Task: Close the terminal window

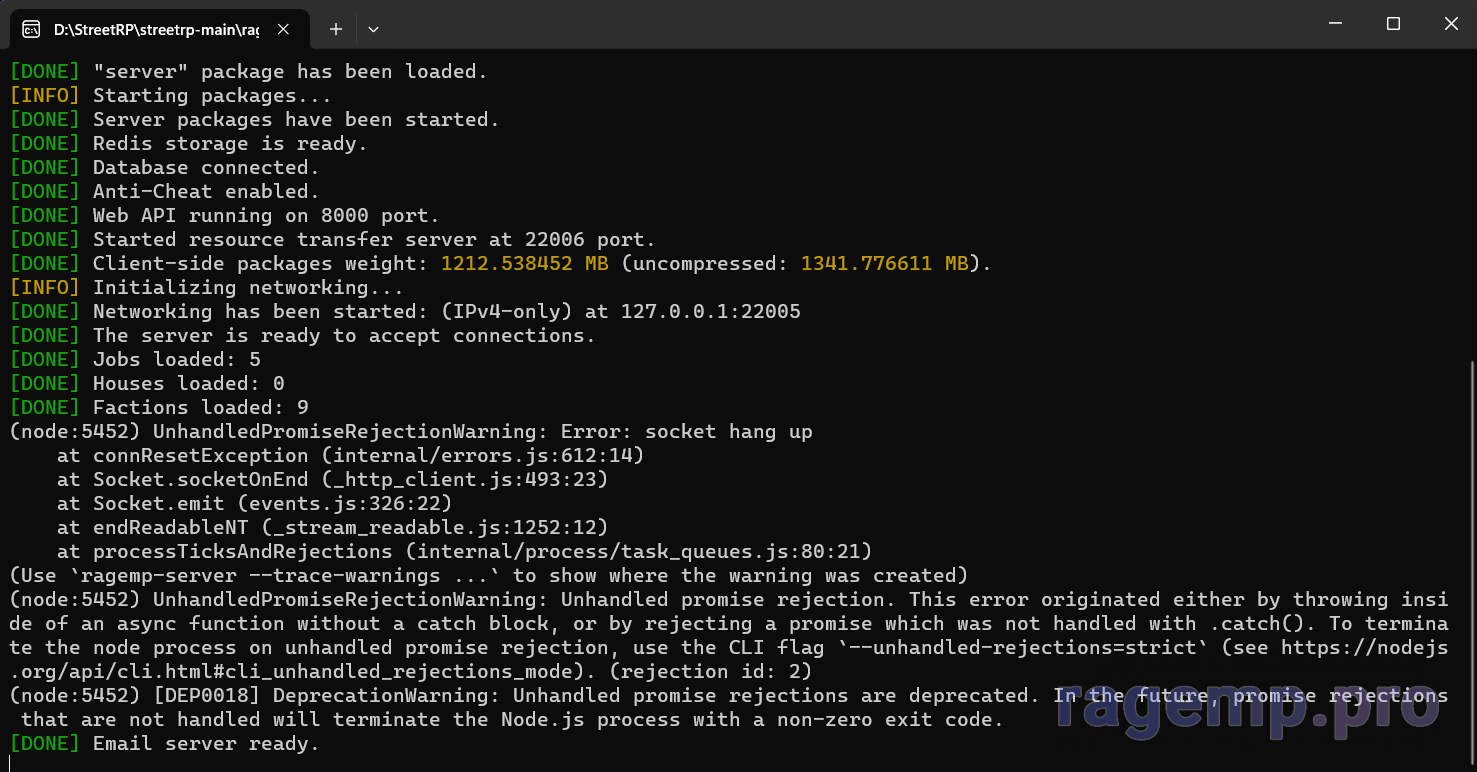Action: coord(1450,24)
